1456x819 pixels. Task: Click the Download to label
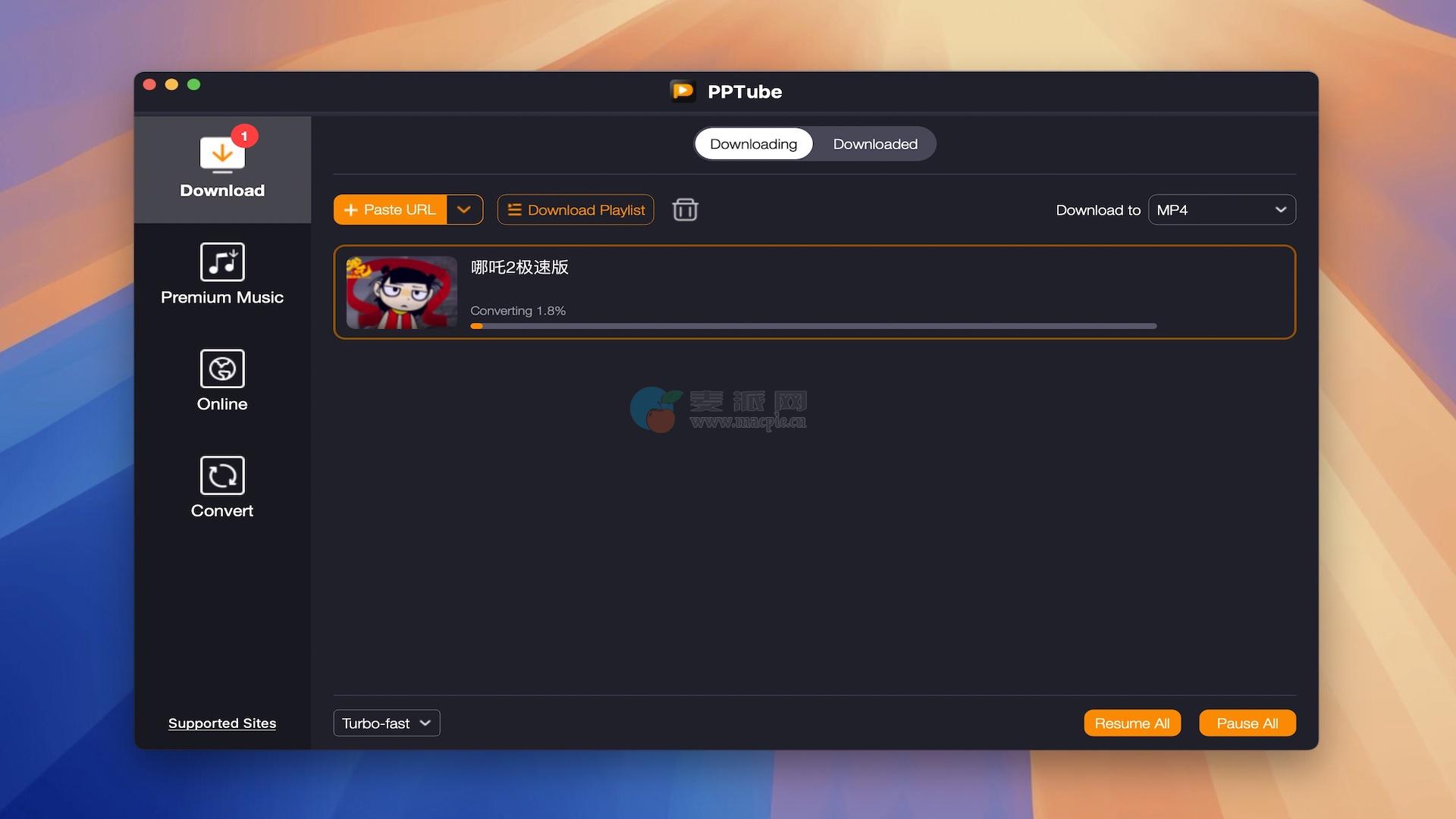[1098, 210]
